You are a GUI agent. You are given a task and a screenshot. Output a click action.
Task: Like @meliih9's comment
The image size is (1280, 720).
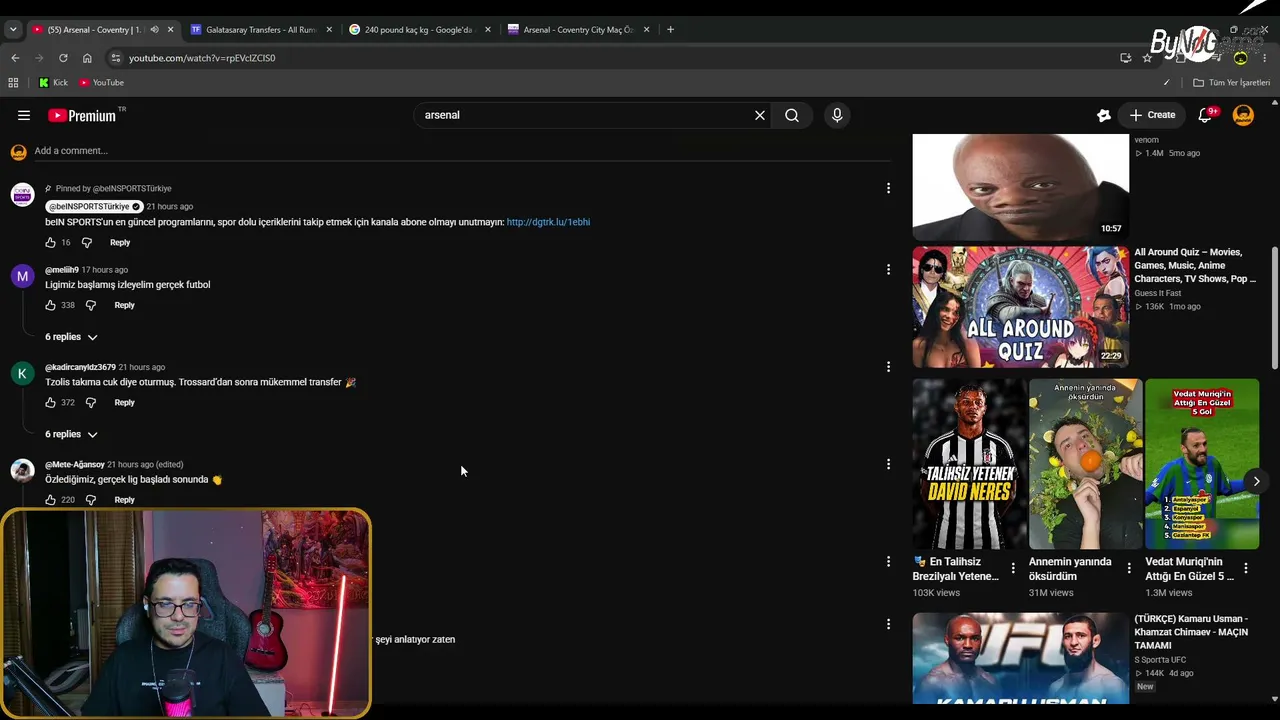pyautogui.click(x=51, y=305)
